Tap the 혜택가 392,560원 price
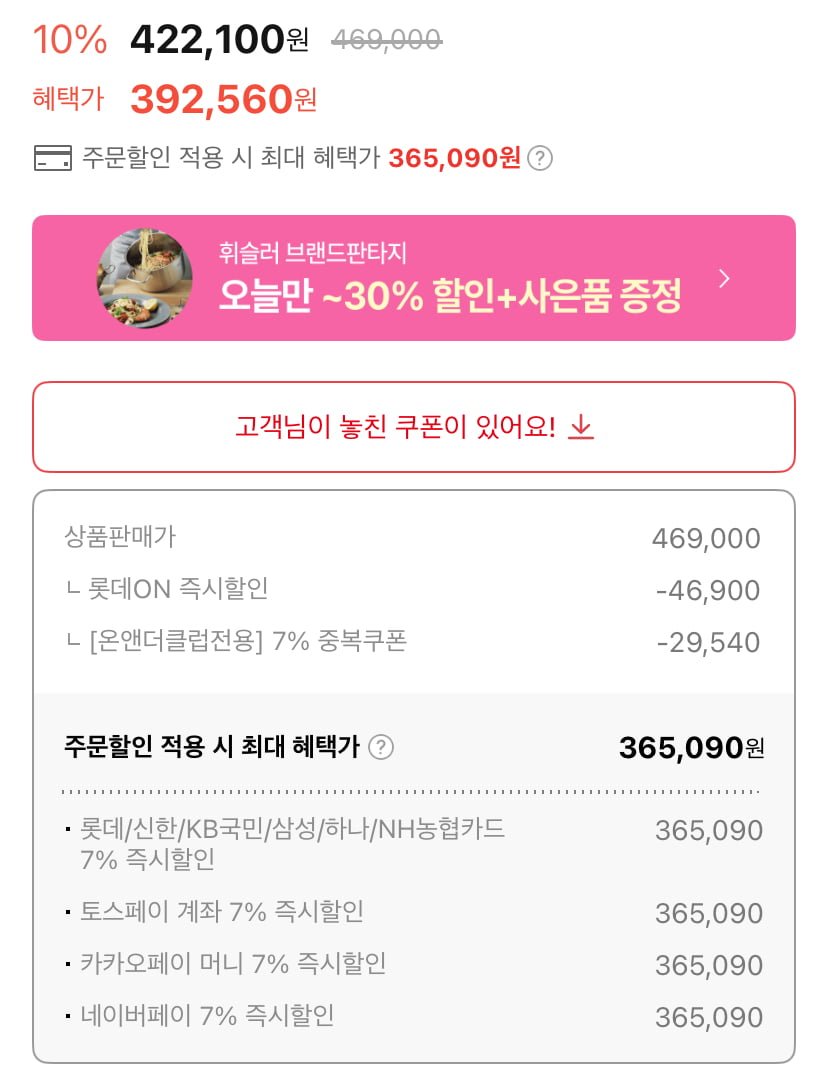 pos(223,98)
